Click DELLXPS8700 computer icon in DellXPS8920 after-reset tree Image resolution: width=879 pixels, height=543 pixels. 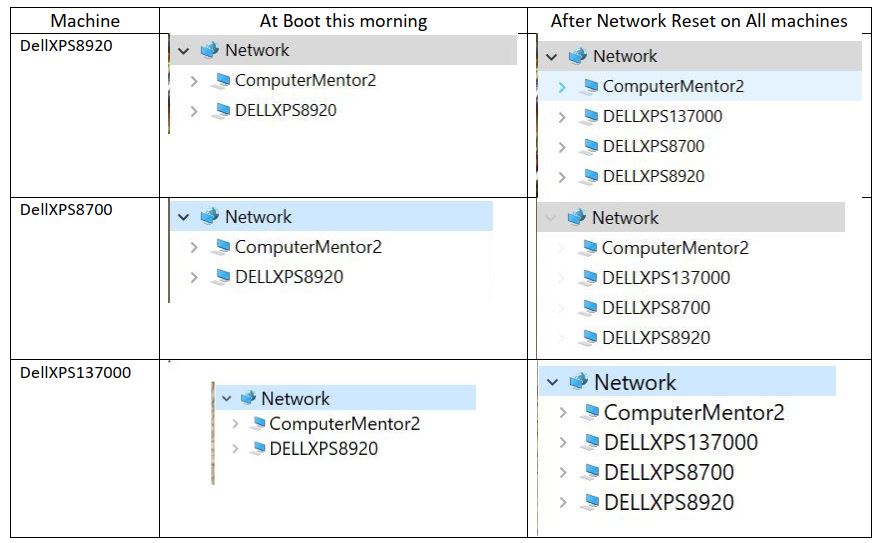(589, 147)
